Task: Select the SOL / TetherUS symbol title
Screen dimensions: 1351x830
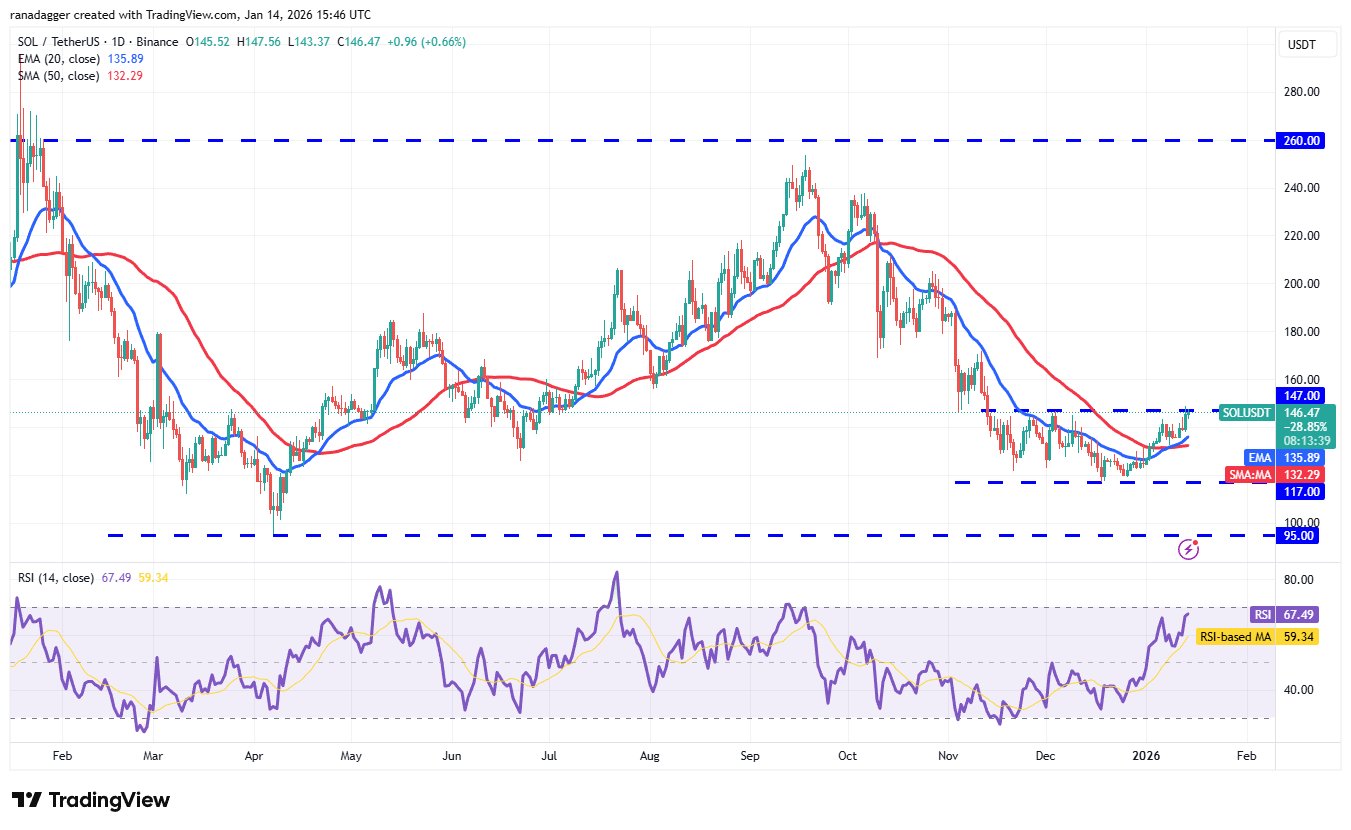Action: click(x=61, y=42)
